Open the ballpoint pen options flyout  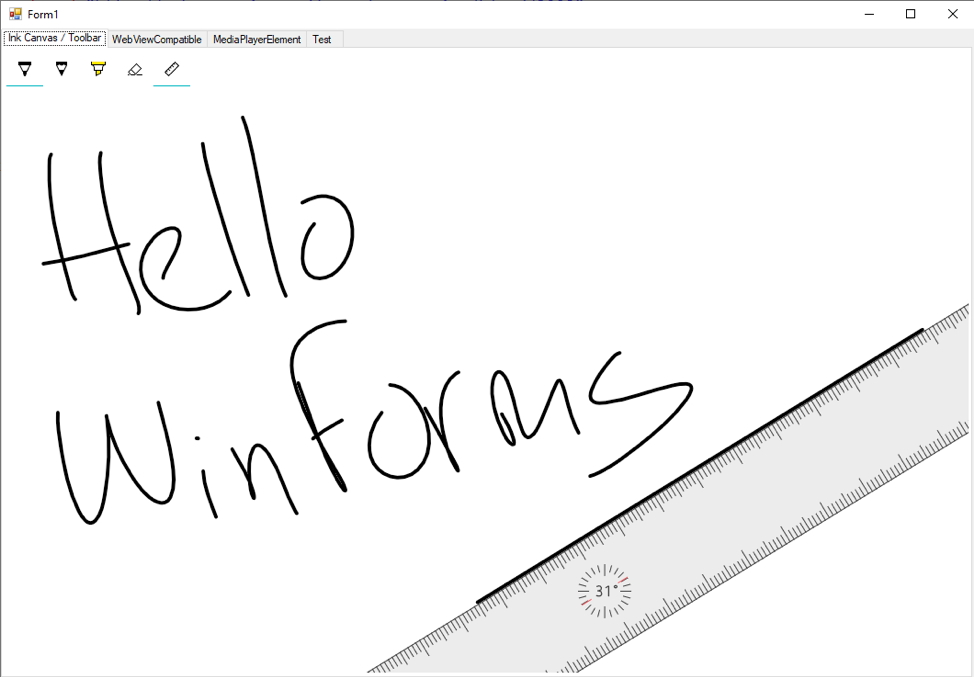[x=24, y=68]
